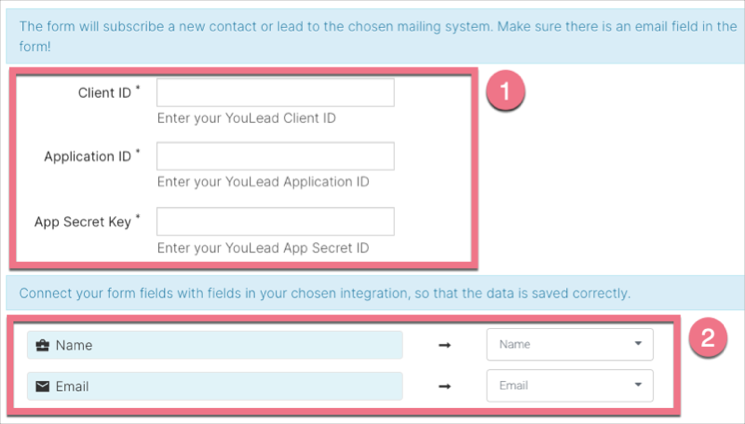
Task: Click the App Secret Key label
Action: click(x=83, y=222)
